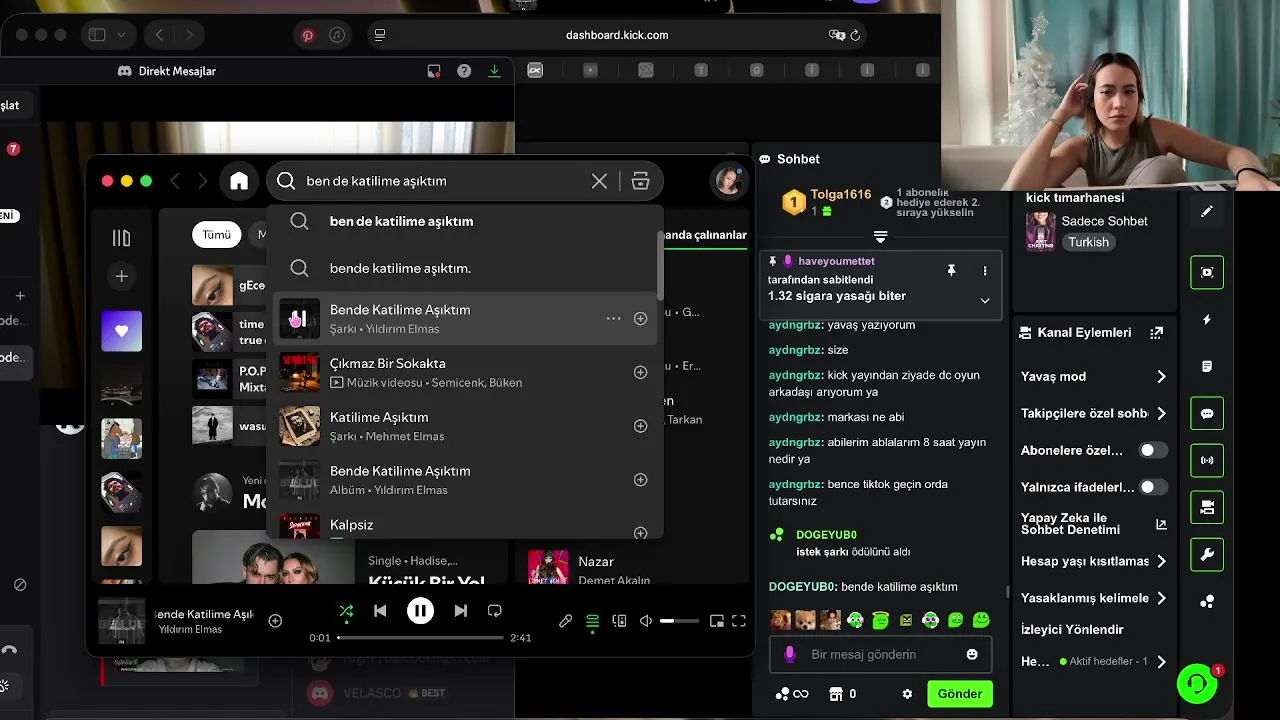Unpin the pinned chat message
This screenshot has width=1280, height=720.
tap(951, 271)
